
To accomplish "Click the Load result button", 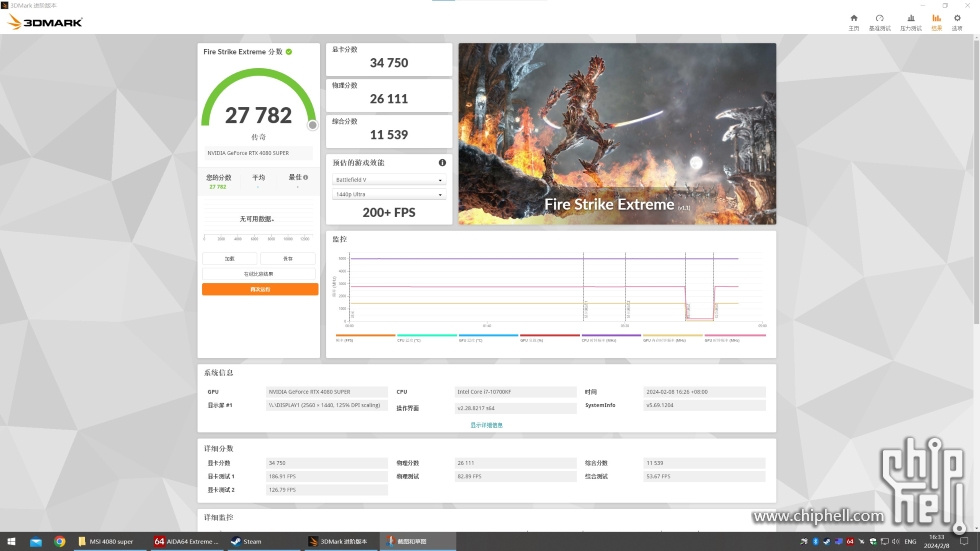I will pyautogui.click(x=229, y=258).
